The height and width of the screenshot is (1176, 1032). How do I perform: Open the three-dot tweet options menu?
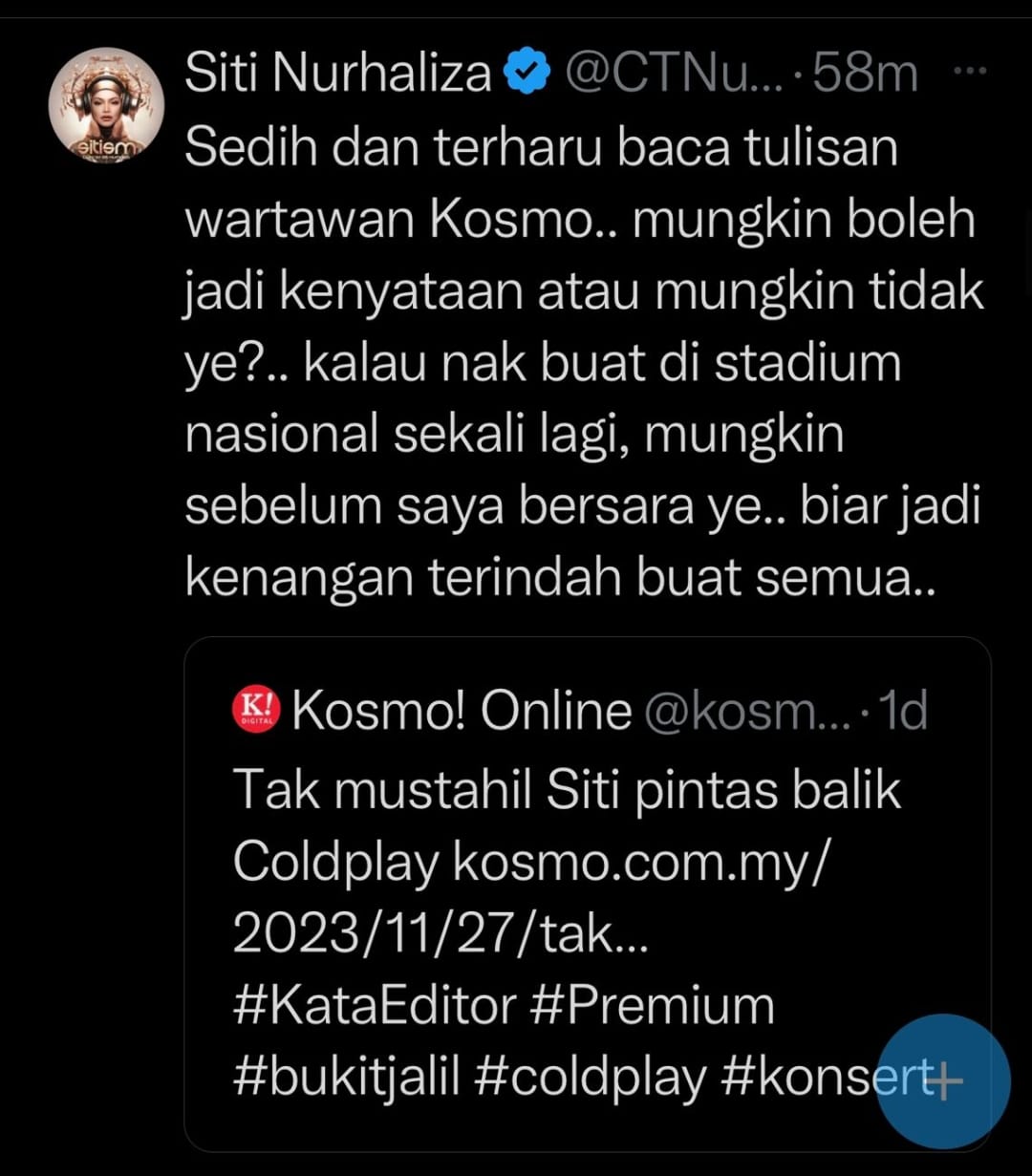[971, 72]
